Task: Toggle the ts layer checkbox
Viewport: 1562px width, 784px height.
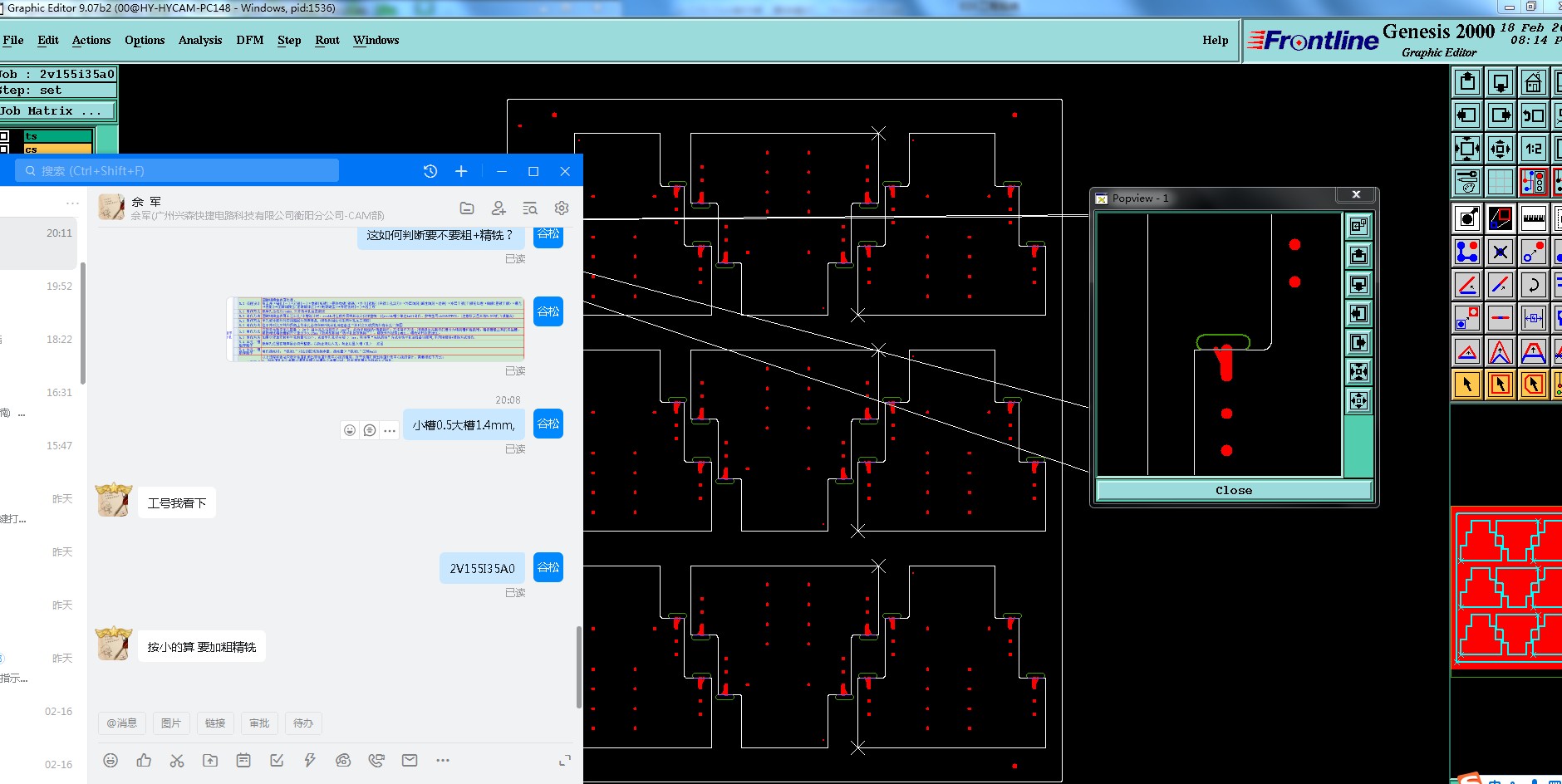Action: [x=5, y=136]
